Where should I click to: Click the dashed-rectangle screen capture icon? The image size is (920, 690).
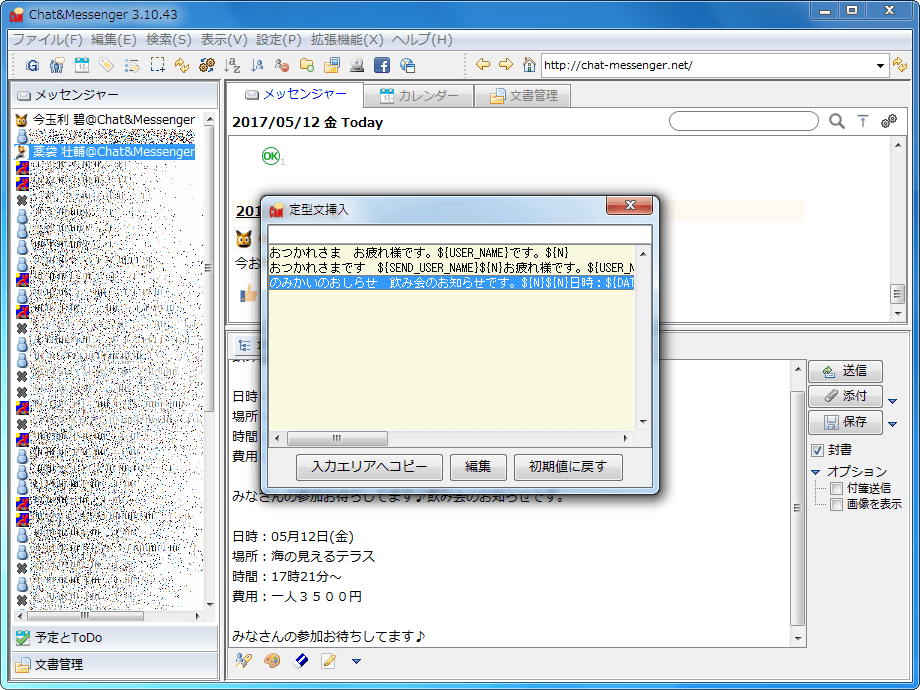coord(157,65)
